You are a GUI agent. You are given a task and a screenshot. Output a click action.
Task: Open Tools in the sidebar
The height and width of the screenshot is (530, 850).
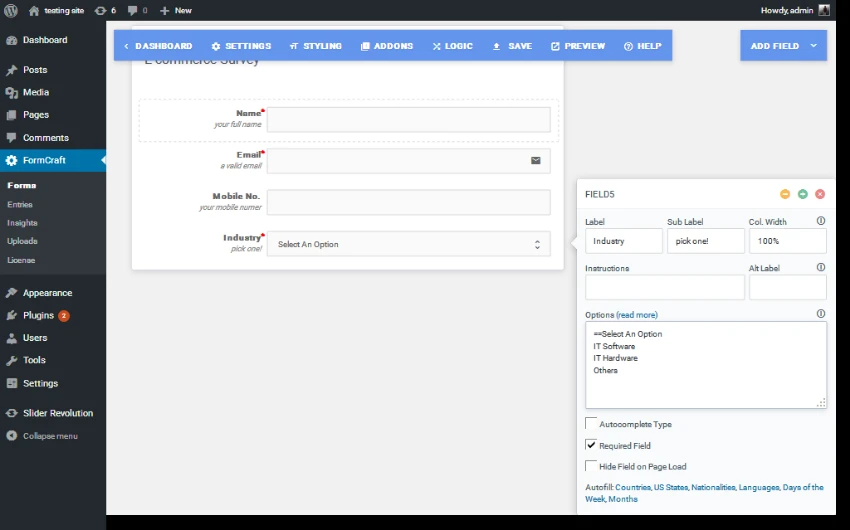coord(53,360)
